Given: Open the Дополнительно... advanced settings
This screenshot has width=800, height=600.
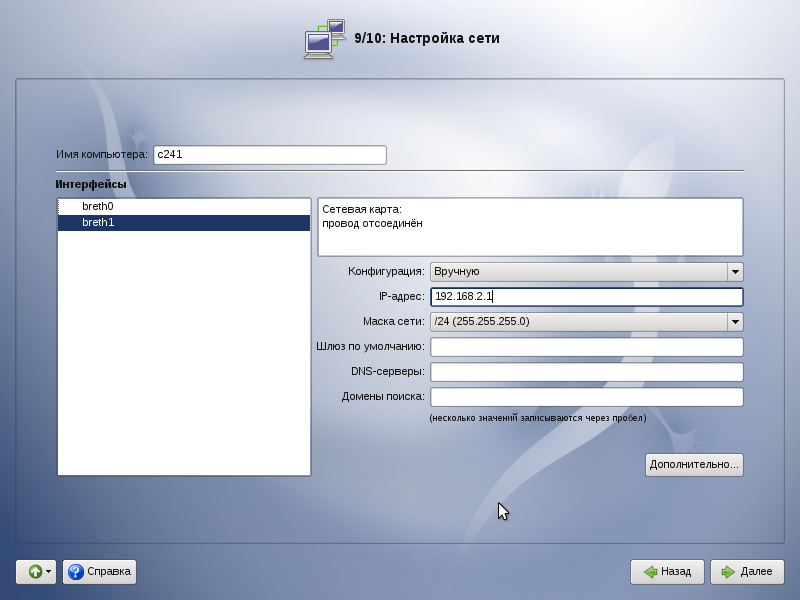Looking at the screenshot, I should 694,464.
